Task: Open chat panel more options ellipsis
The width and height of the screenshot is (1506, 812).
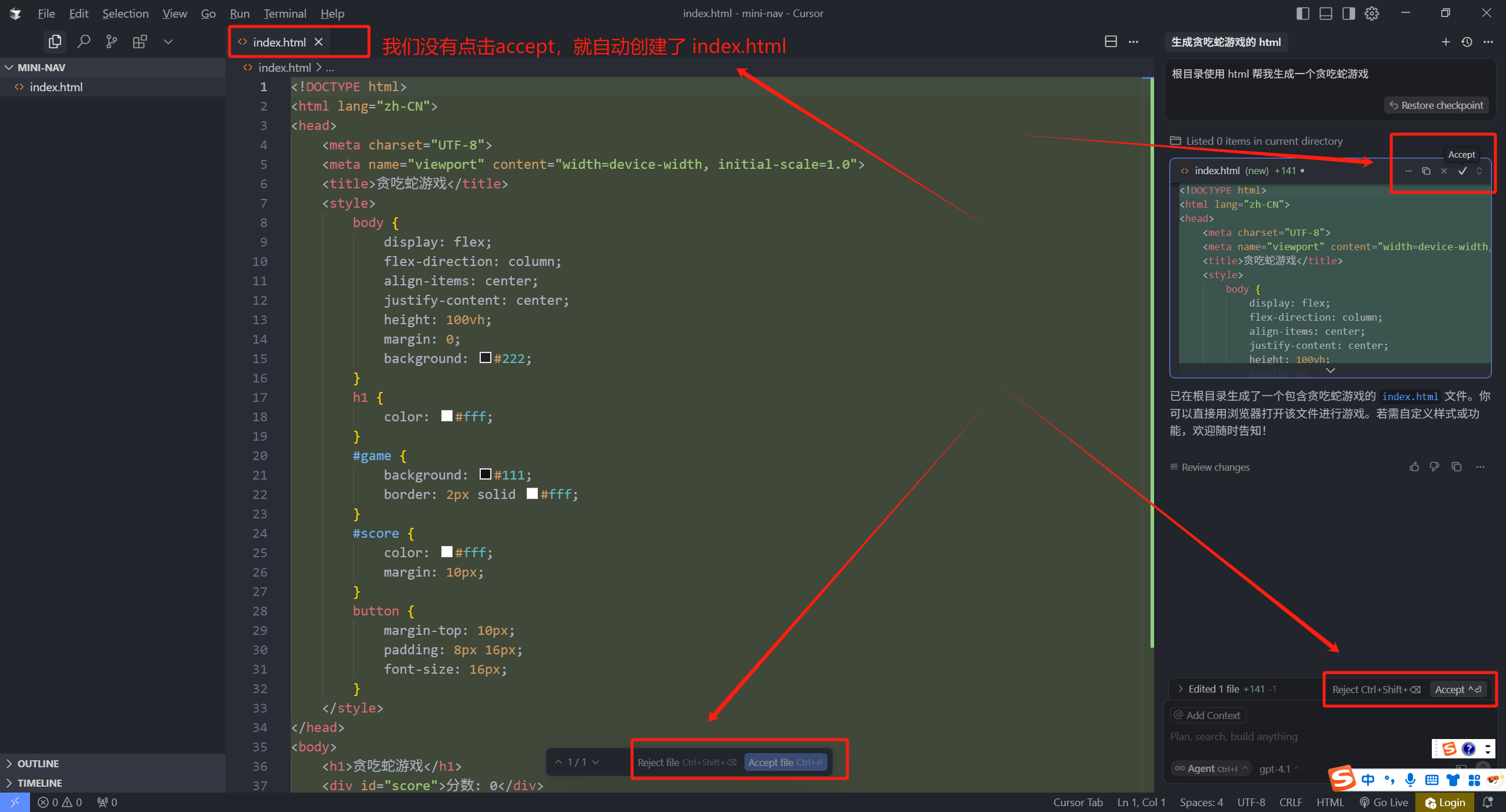Action: (x=1488, y=42)
